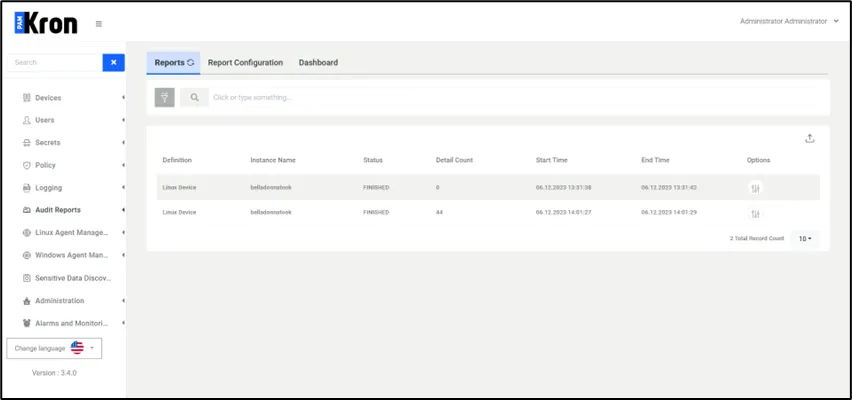
Task: Expand the Devices menu arrow
Action: pyautogui.click(x=123, y=98)
